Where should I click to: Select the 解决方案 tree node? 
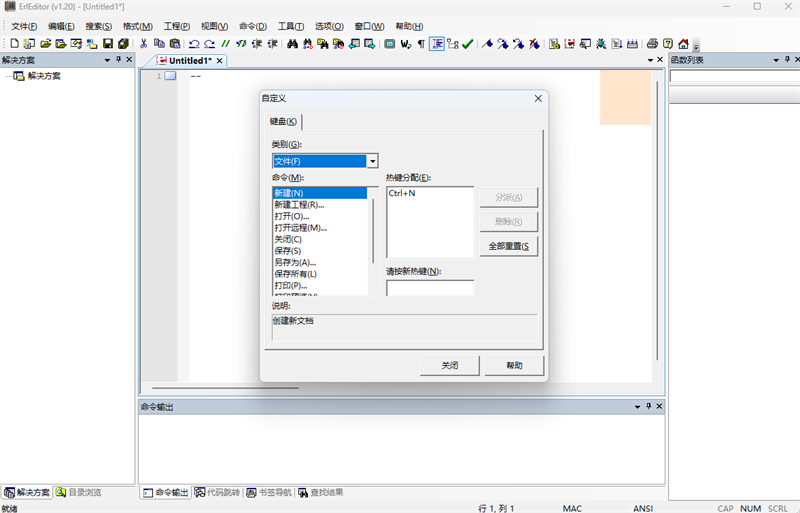(44, 76)
